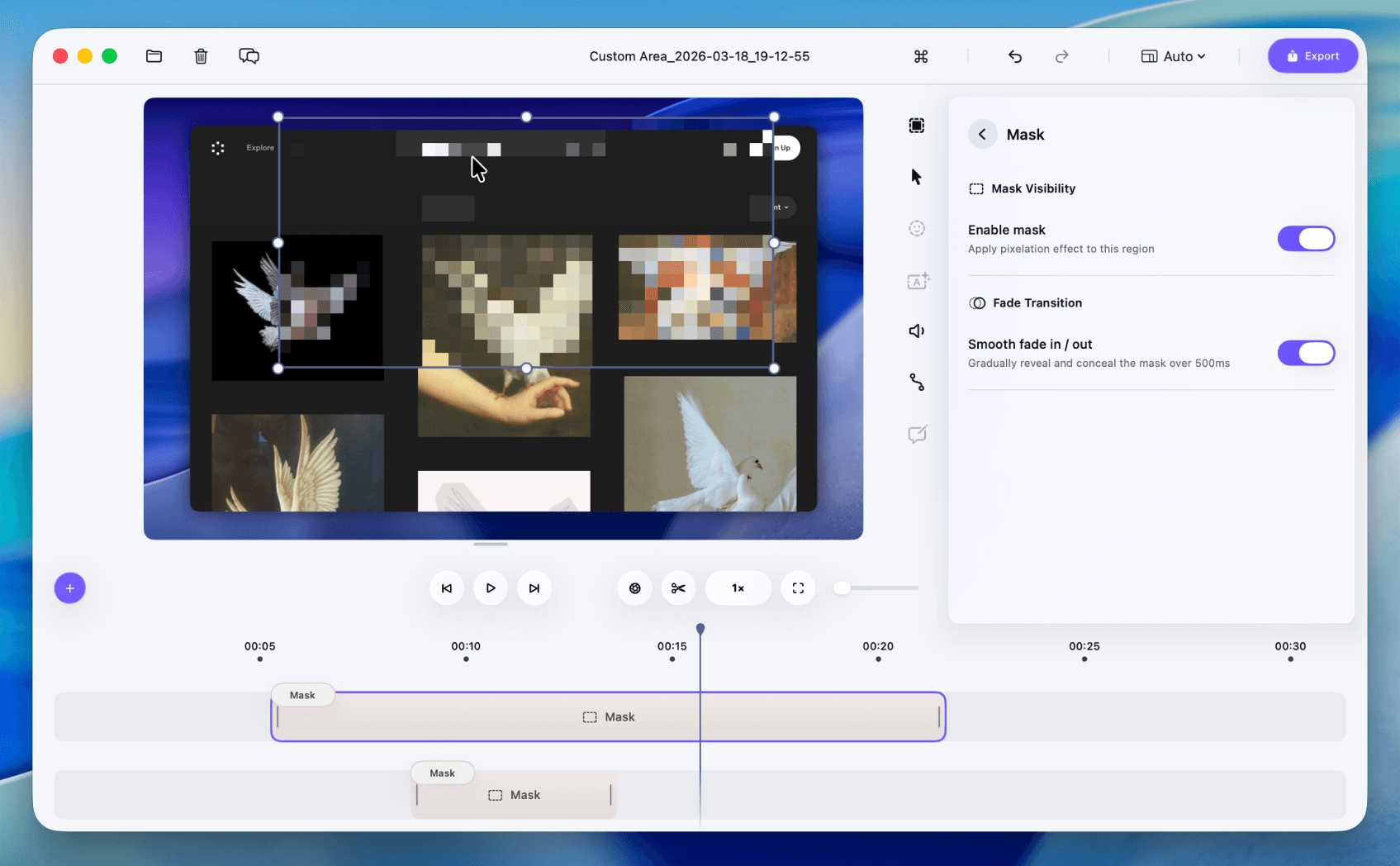Disable Smooth fade in / out
Viewport: 1400px width, 866px height.
[x=1305, y=353]
